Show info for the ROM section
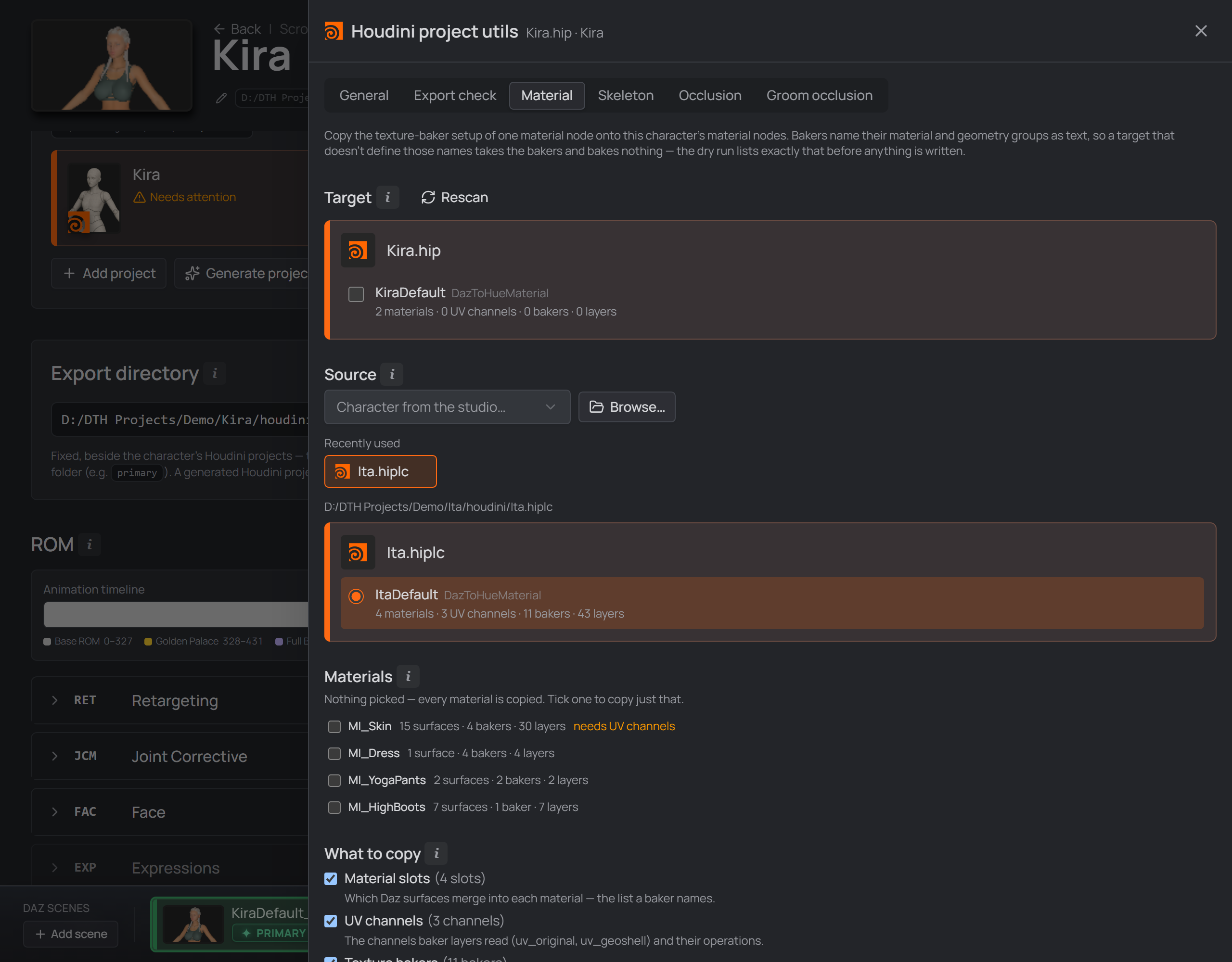The width and height of the screenshot is (1232, 962). tap(89, 544)
